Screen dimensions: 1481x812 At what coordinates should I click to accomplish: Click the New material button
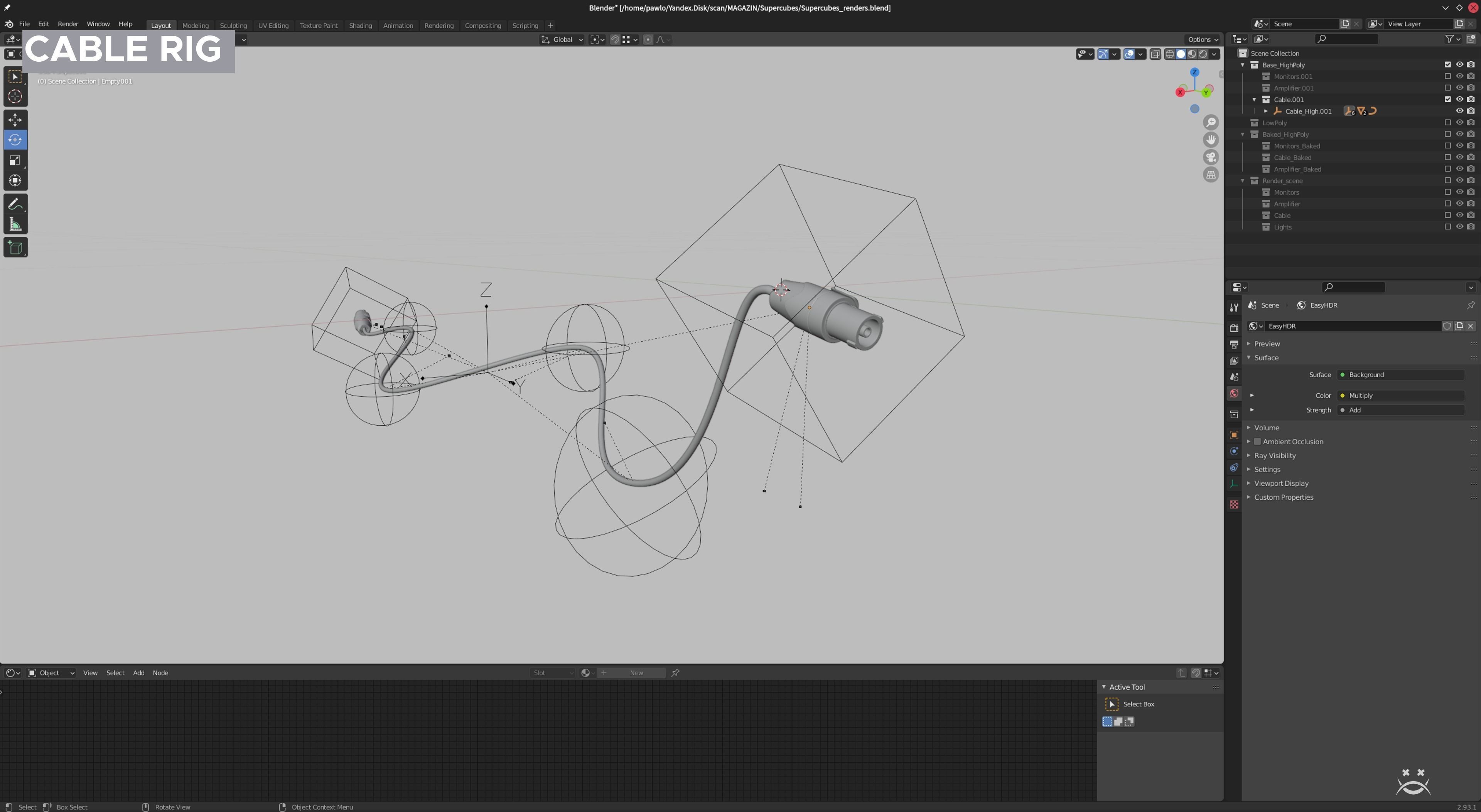click(636, 673)
